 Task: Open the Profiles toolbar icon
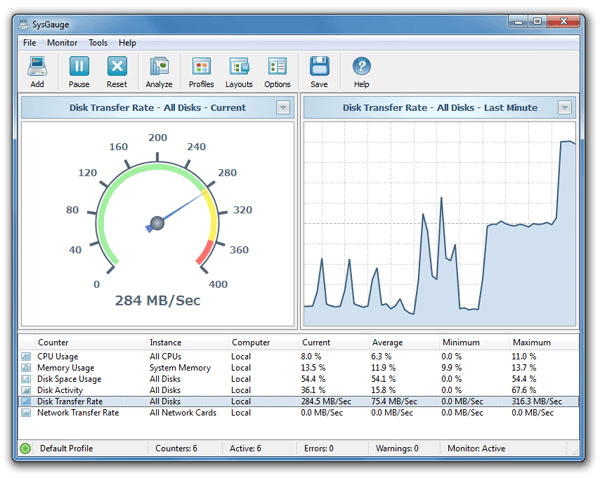coord(201,68)
